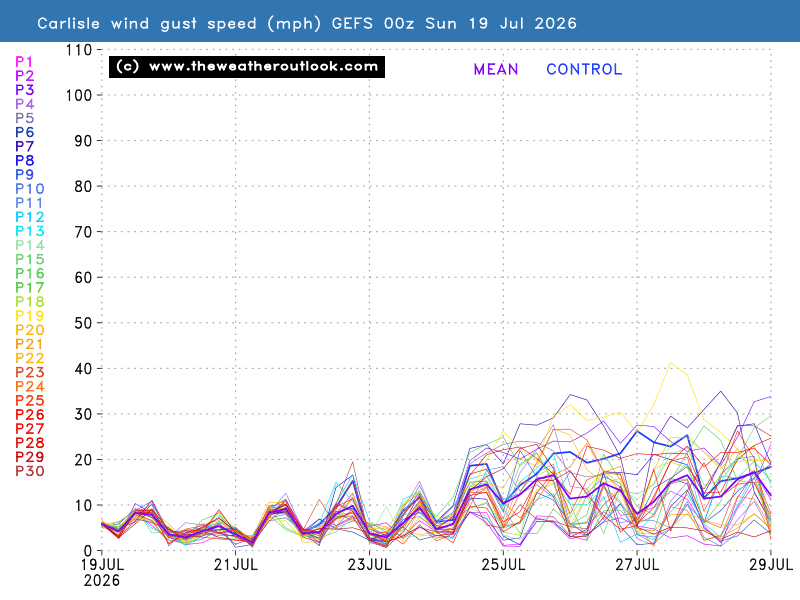Click the 30 y-axis value

point(83,414)
